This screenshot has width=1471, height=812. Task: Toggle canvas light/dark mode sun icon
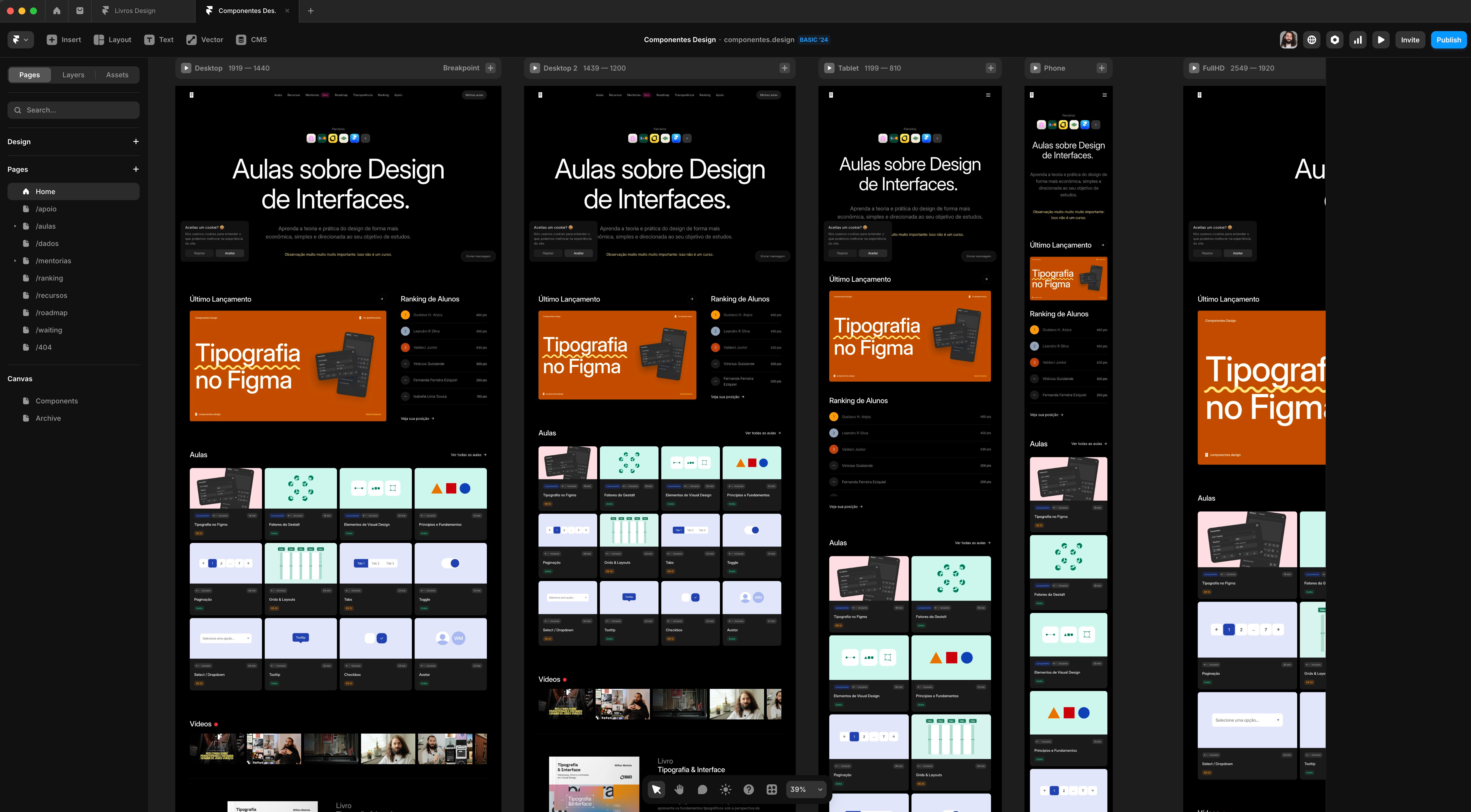pos(725,789)
